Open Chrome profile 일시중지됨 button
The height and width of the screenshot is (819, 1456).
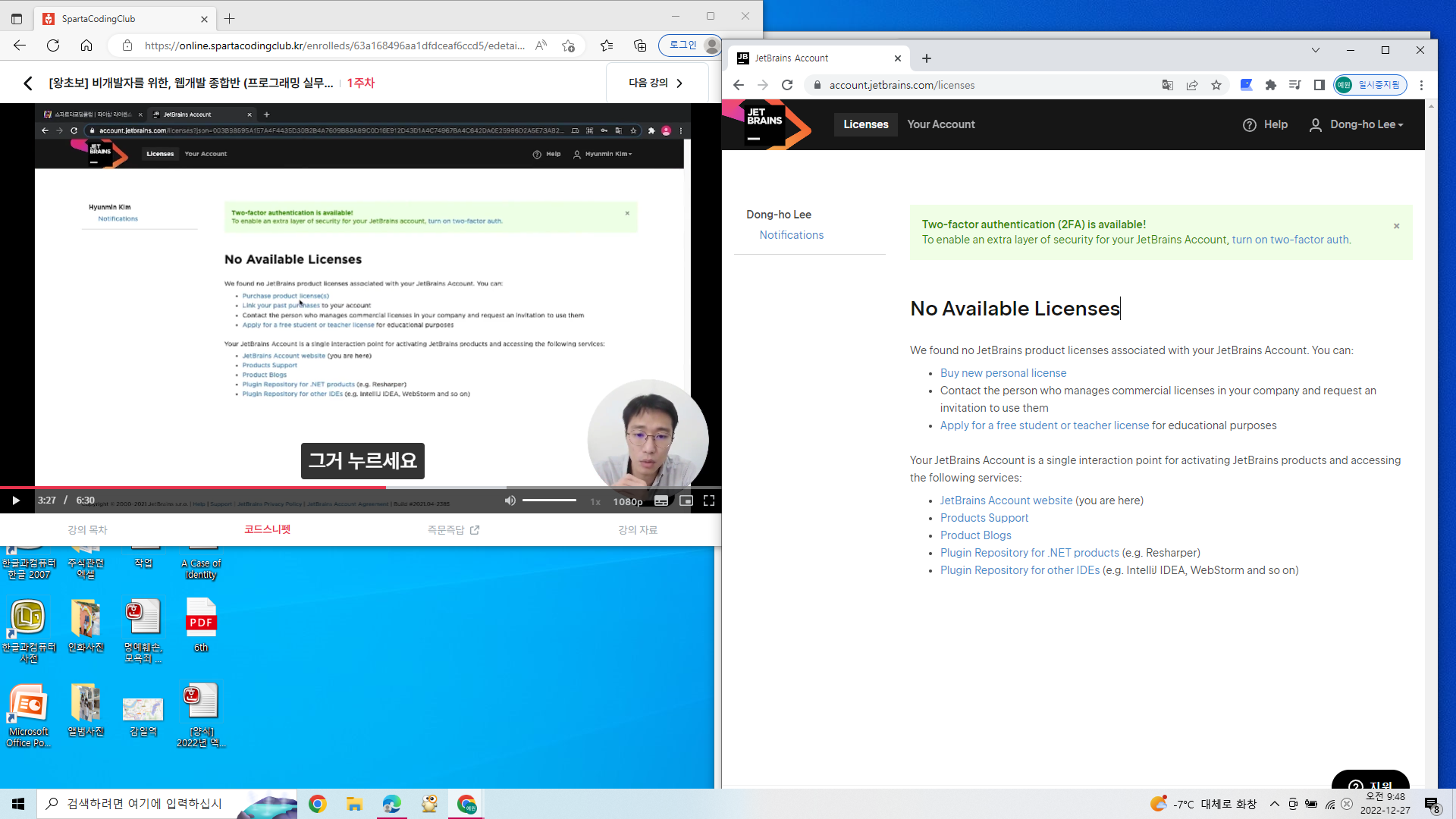pos(1370,85)
